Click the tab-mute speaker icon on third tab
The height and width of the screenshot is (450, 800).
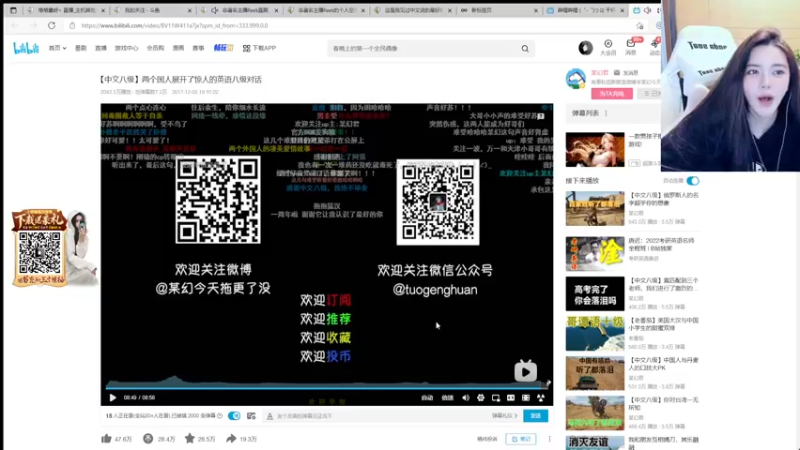pyautogui.click(x=215, y=10)
